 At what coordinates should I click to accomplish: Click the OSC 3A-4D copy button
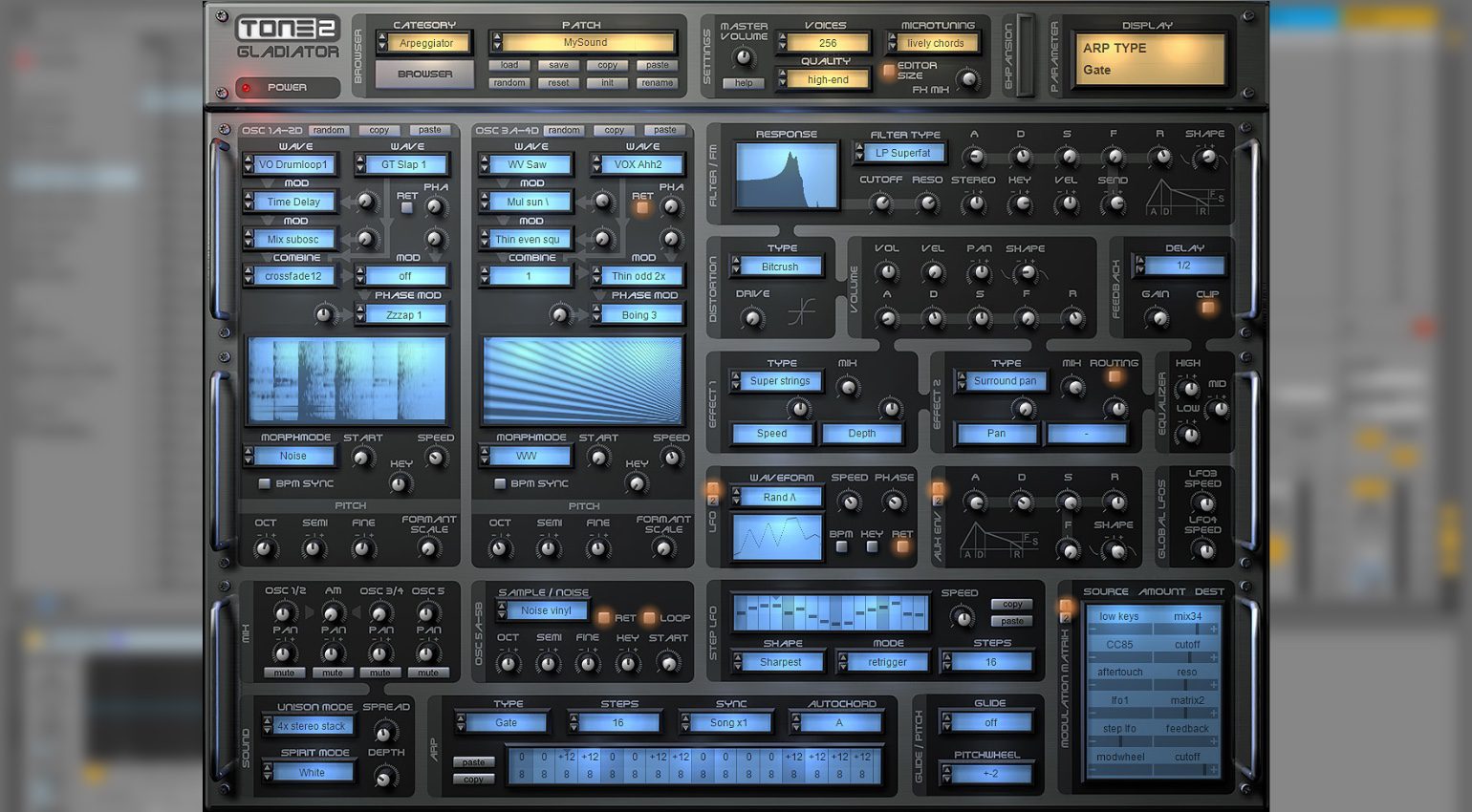(x=614, y=130)
